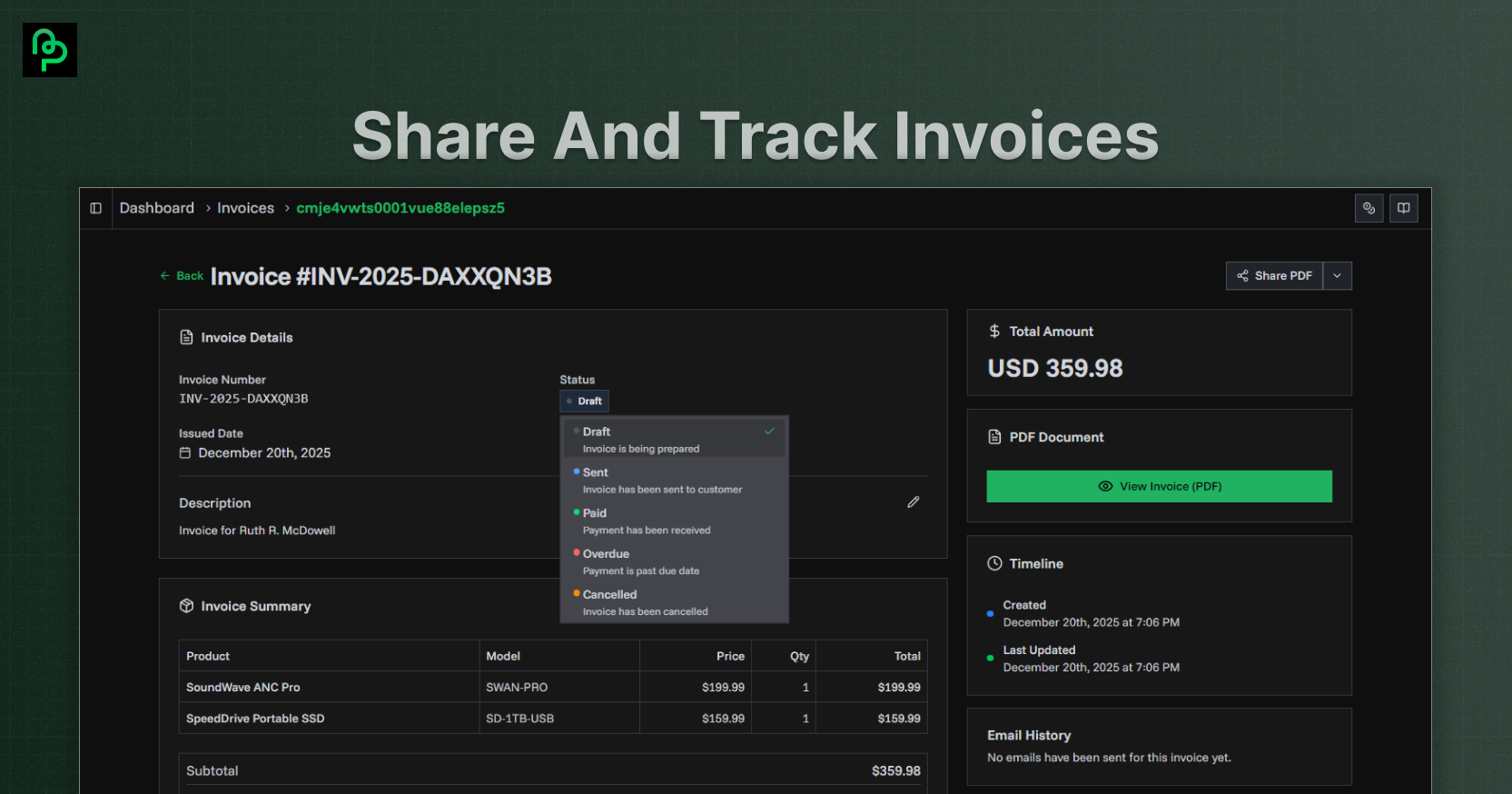Collapse the Draft status dropdown badge
Image resolution: width=1512 pixels, height=794 pixels.
pos(584,402)
